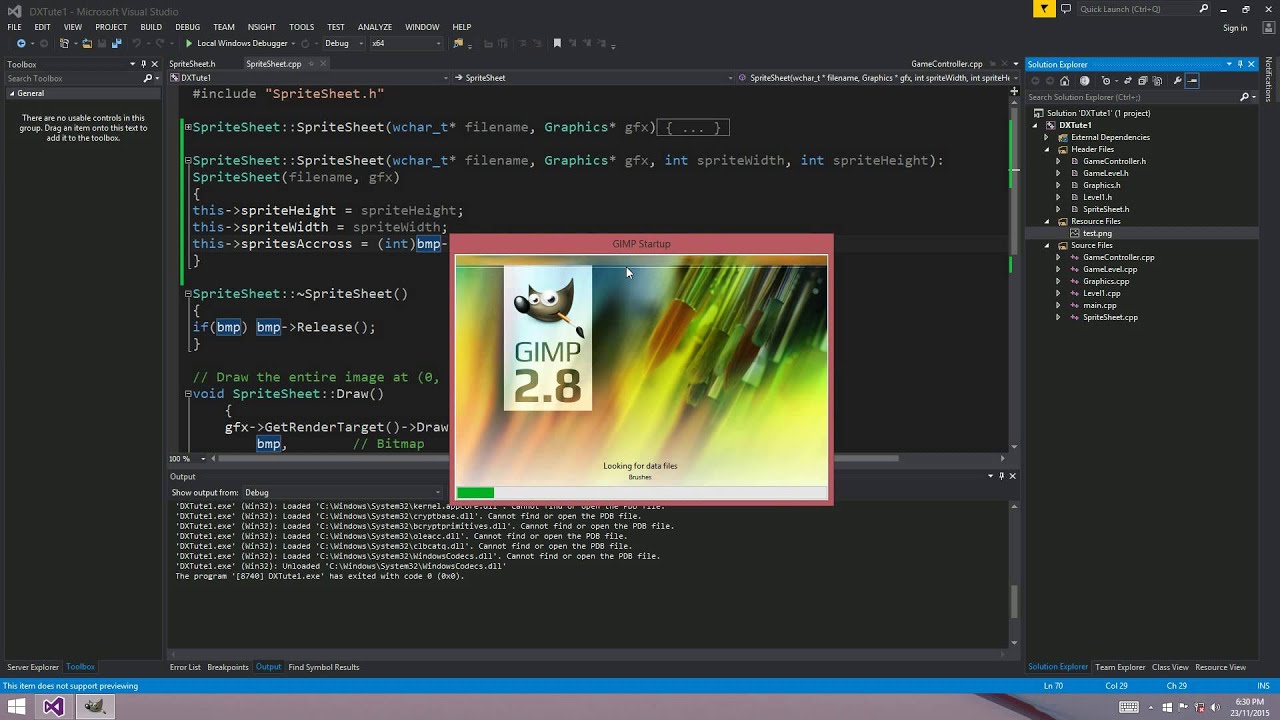
Task: Start the Local Windows Debugger
Action: (x=236, y=43)
